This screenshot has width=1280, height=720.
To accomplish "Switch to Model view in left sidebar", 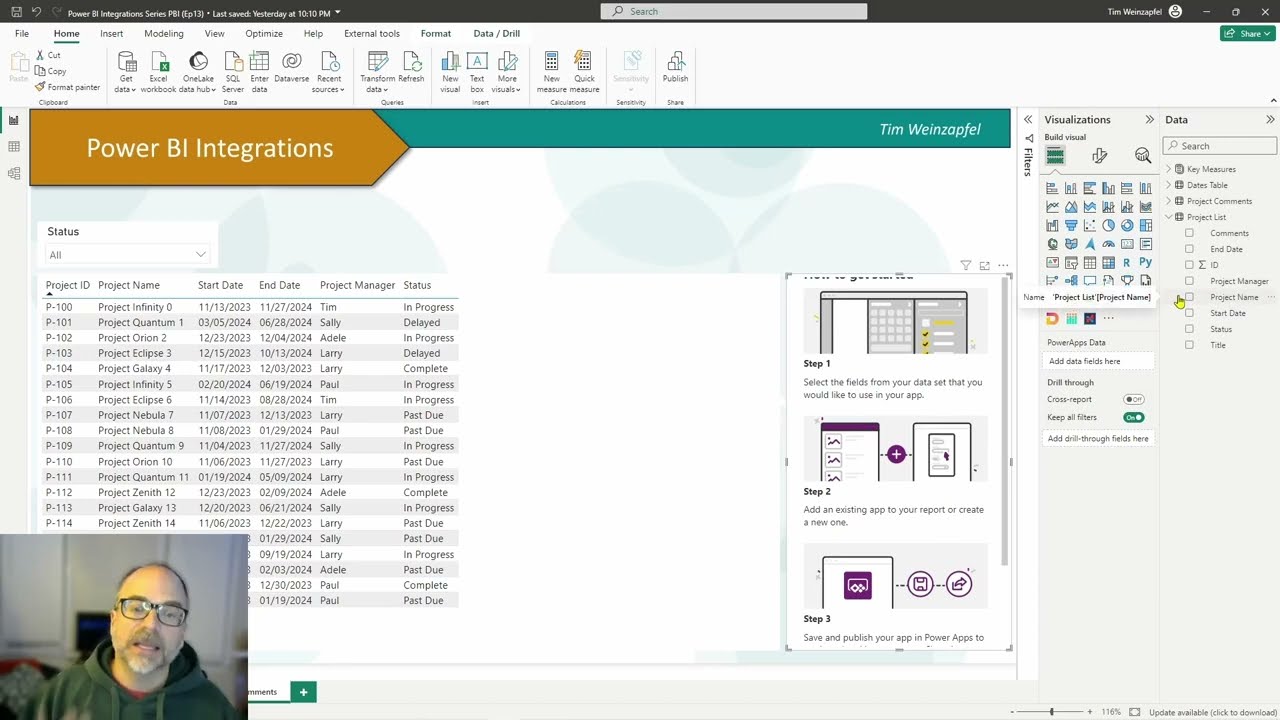I will pos(14,173).
